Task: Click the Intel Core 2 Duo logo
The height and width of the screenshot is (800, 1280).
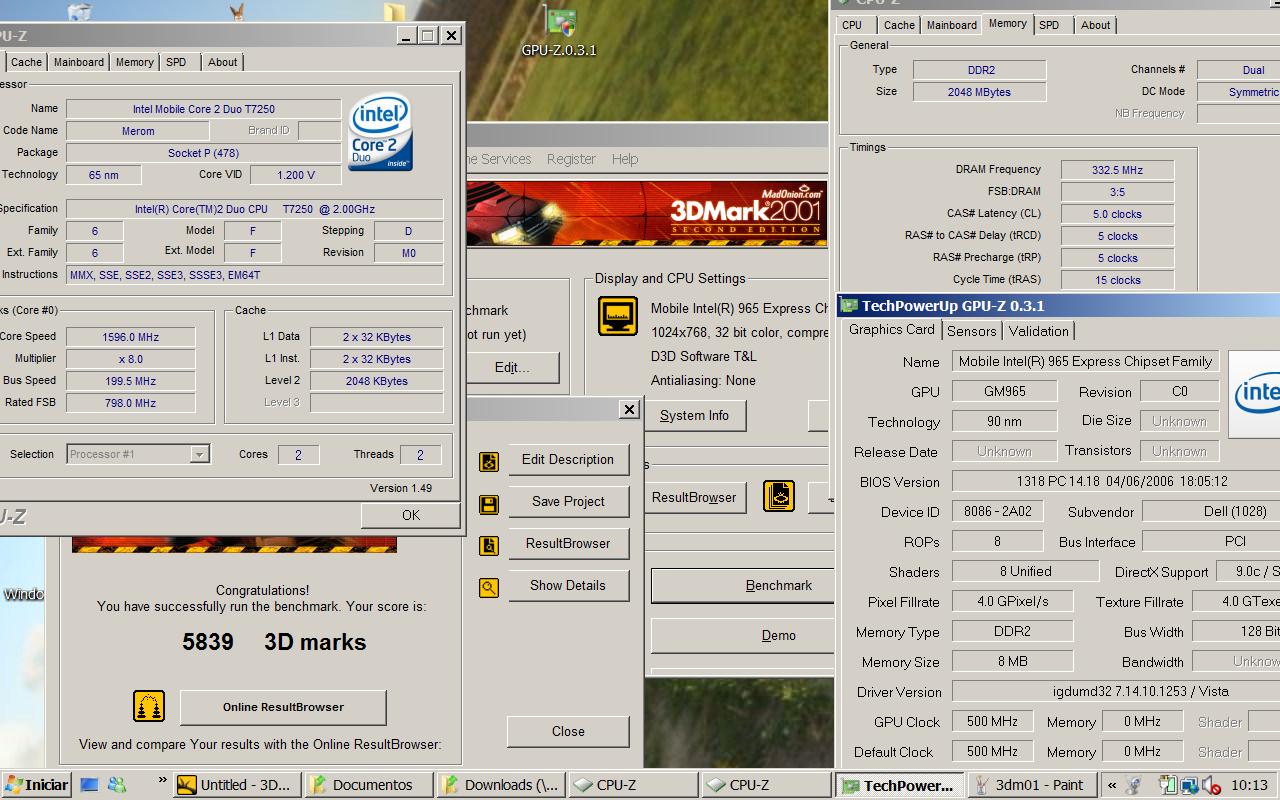Action: click(380, 131)
